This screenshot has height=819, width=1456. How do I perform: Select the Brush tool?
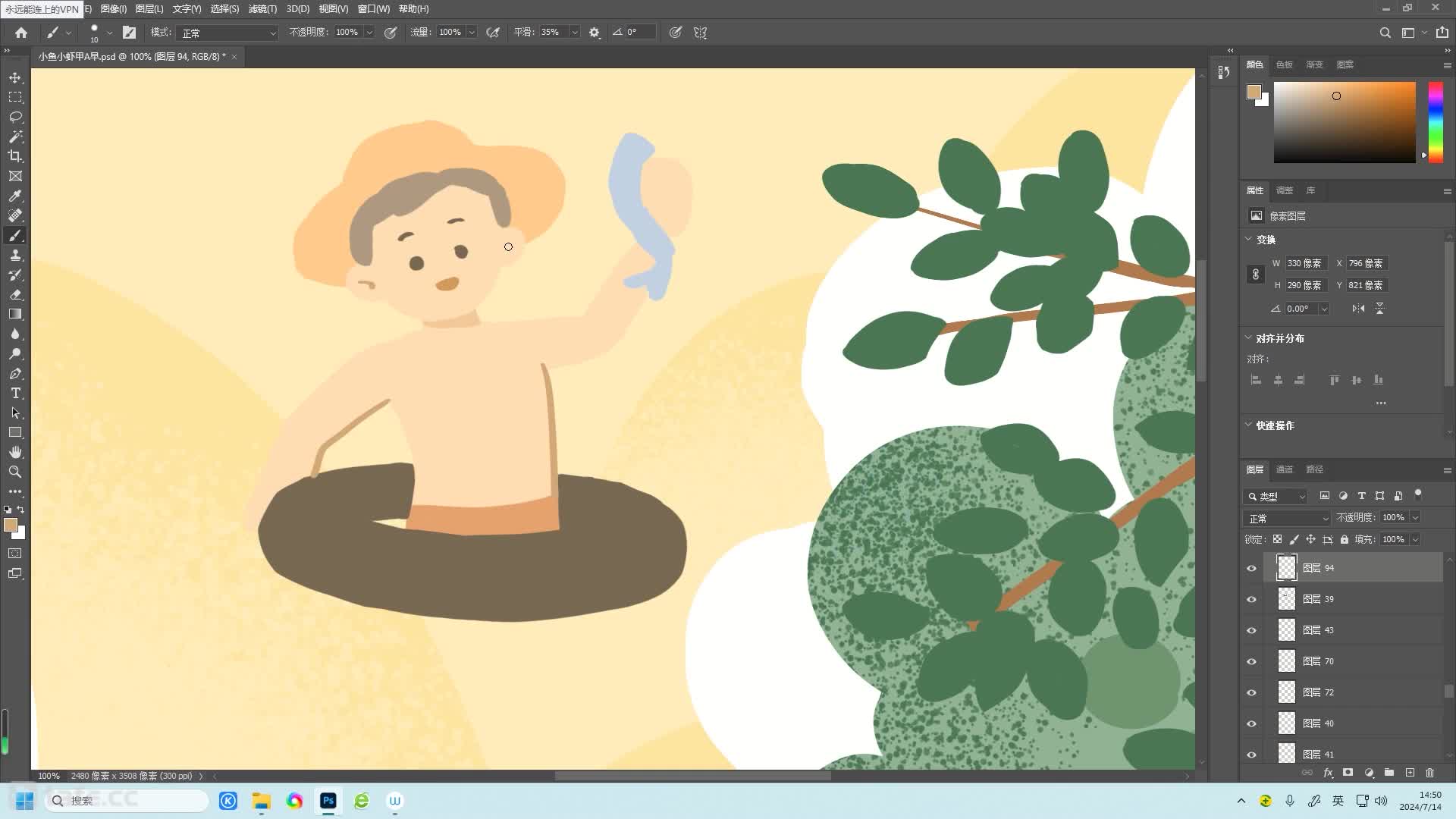click(15, 236)
